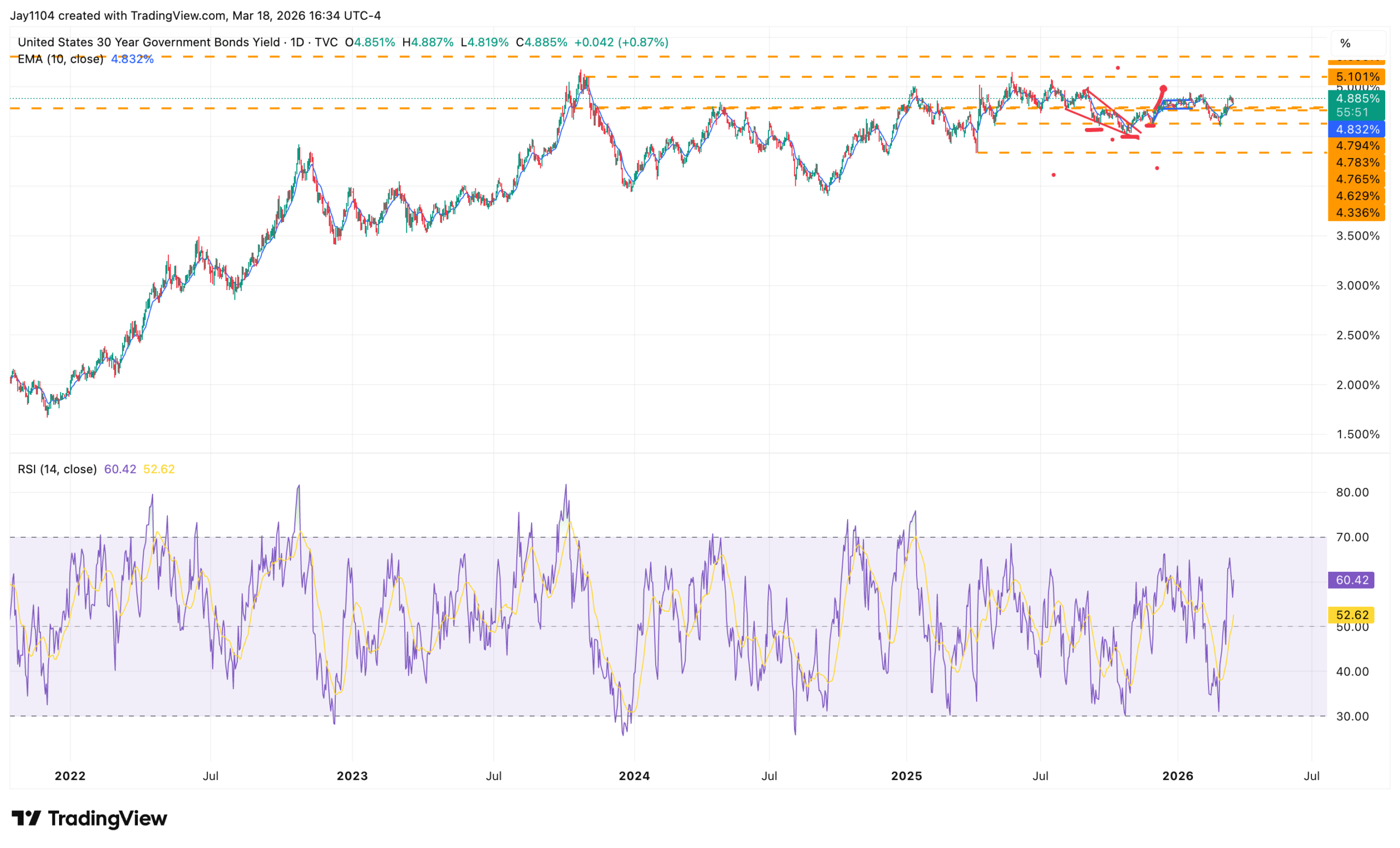Click the 2022 label on time axis
Screen dimensions: 1400x848
pyautogui.click(x=70, y=776)
